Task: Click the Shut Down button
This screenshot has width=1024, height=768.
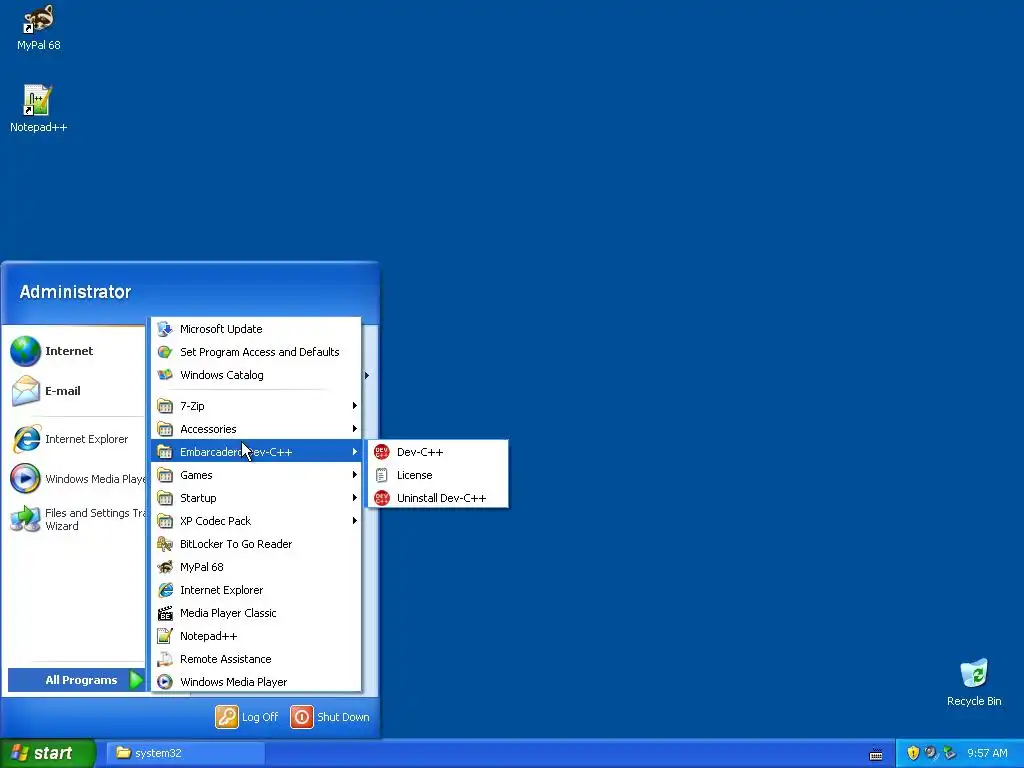Action: click(330, 717)
